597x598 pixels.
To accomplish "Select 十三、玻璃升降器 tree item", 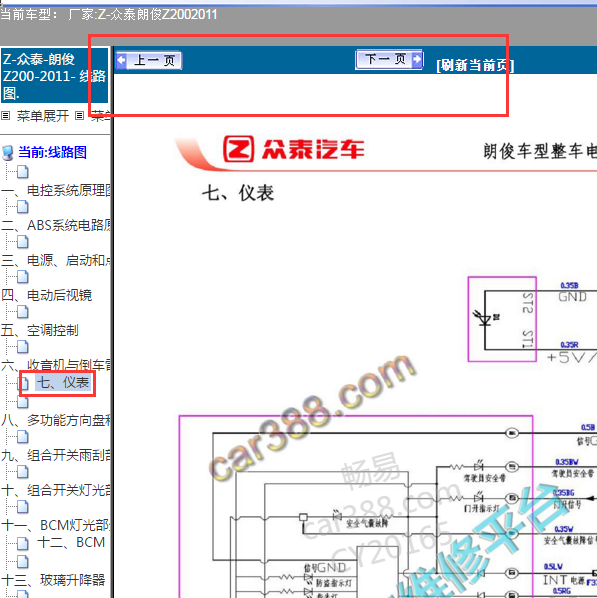I will [53, 580].
